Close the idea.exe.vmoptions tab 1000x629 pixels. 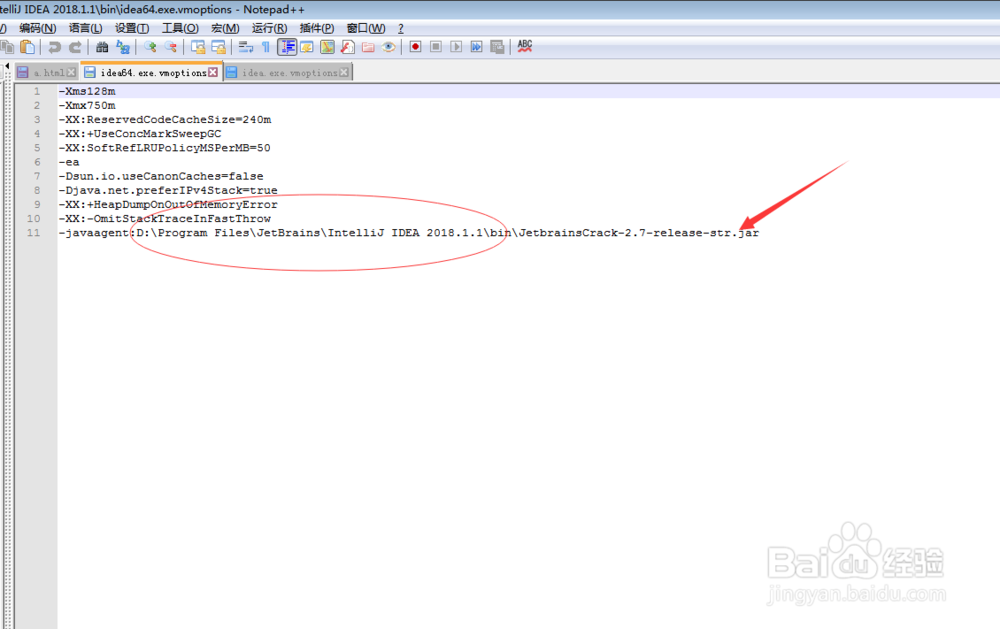344,73
